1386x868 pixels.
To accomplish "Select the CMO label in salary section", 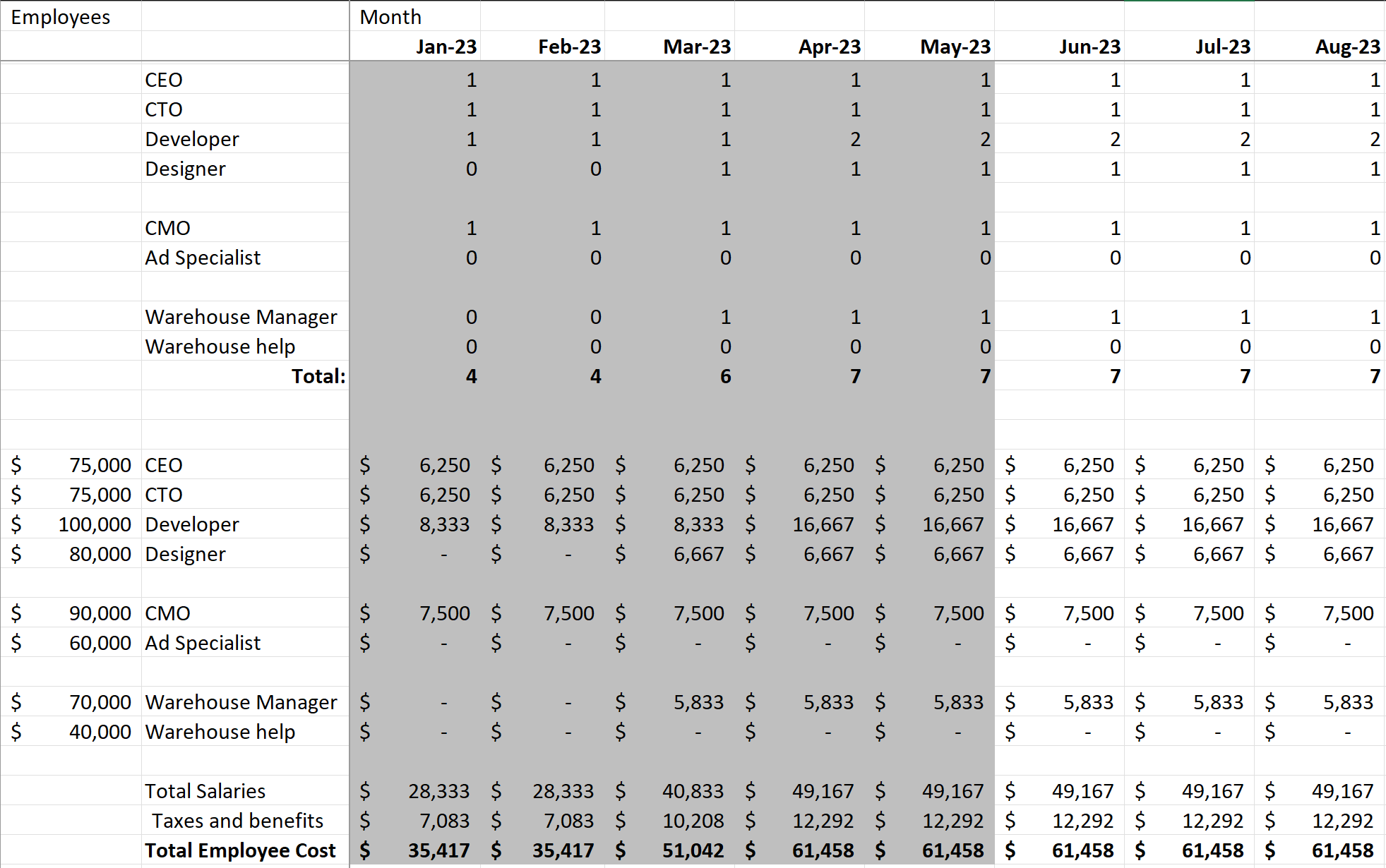I will coord(245,613).
